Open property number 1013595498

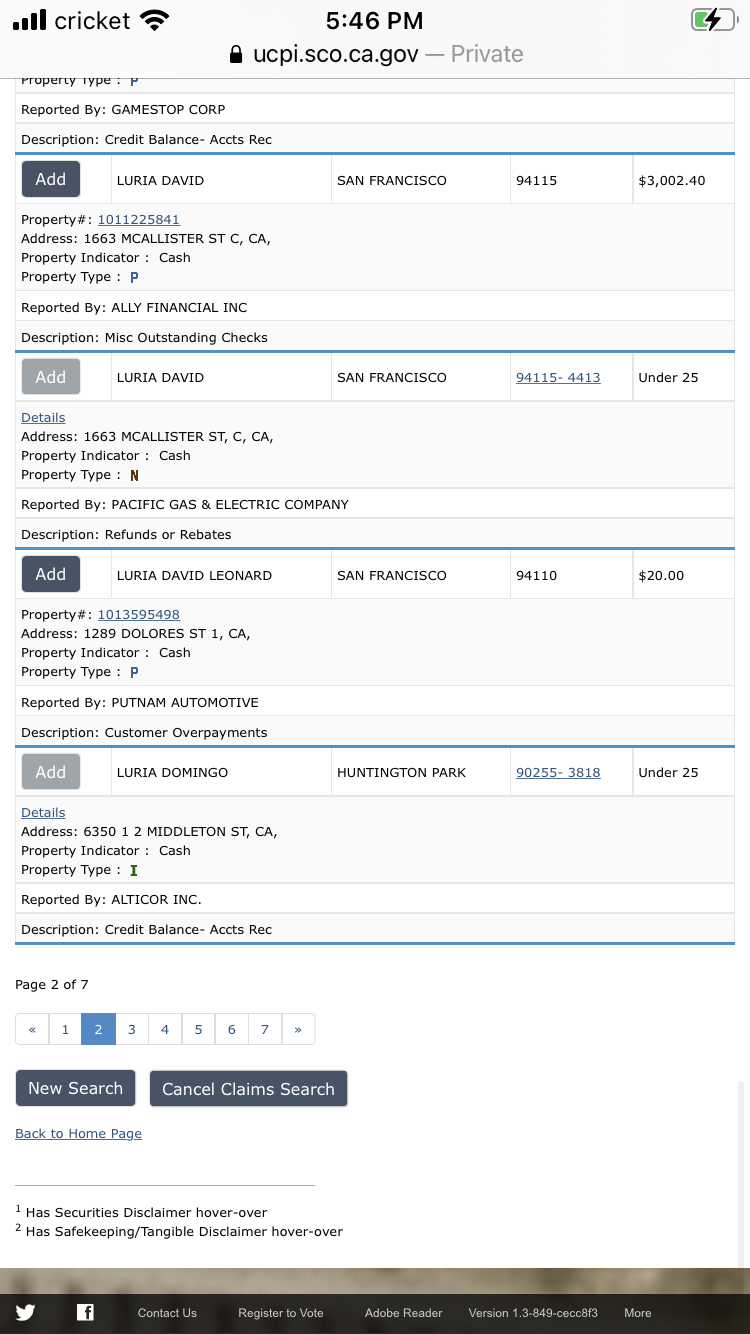(x=139, y=614)
